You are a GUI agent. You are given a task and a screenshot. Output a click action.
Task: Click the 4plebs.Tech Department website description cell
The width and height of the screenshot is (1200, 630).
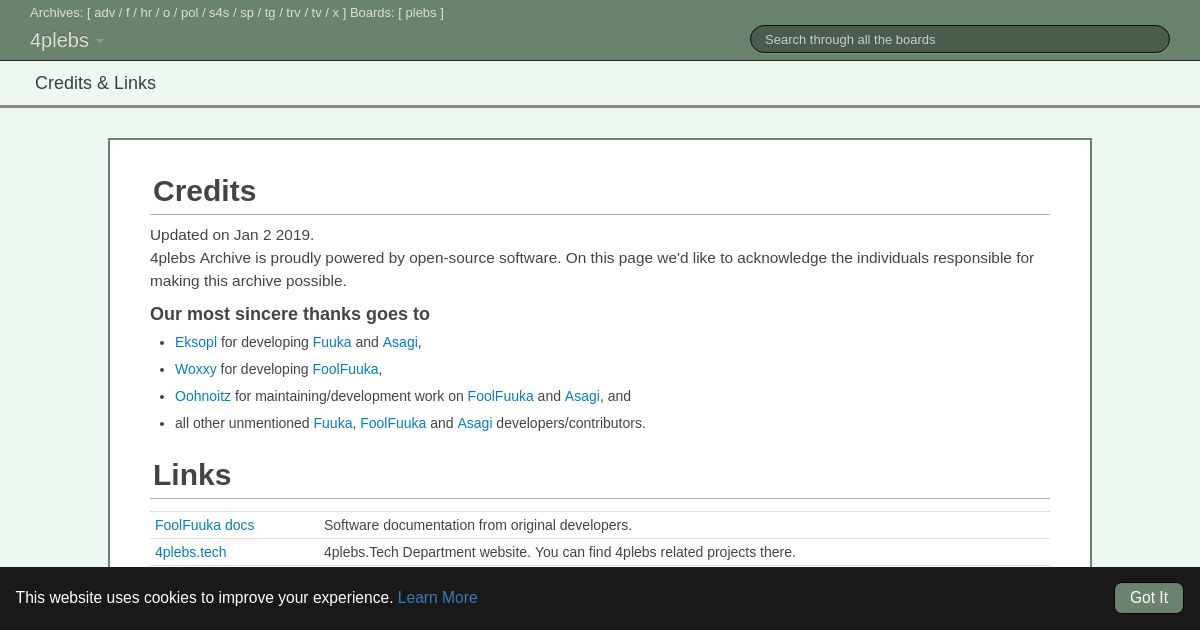[560, 552]
